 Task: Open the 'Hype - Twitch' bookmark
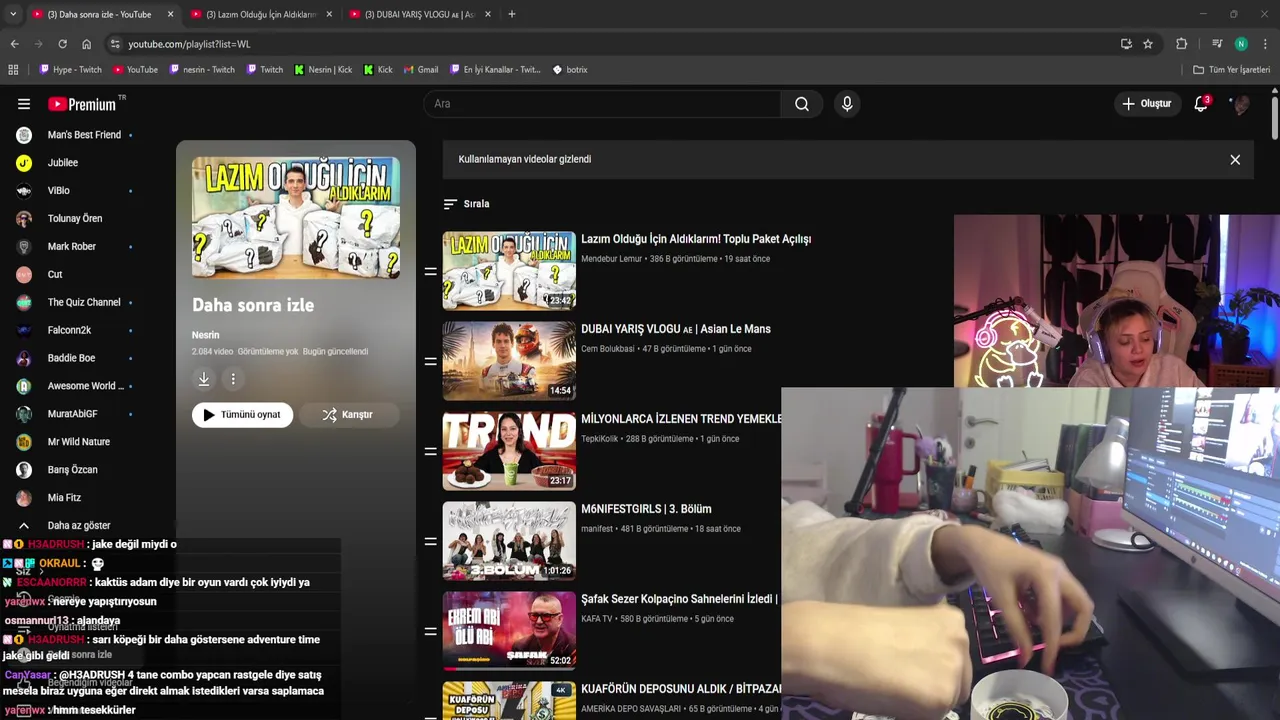pyautogui.click(x=70, y=70)
